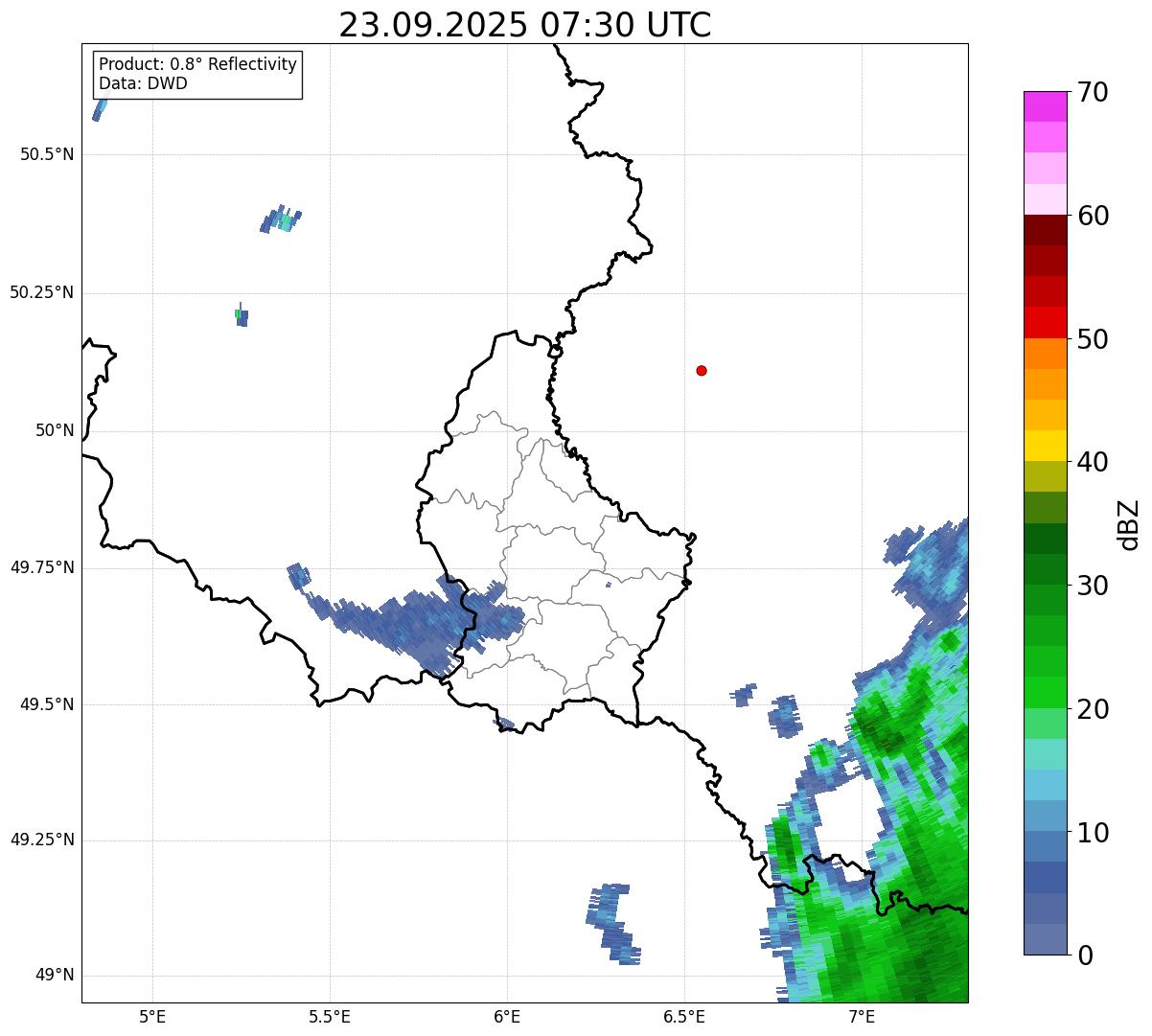1152x1036 pixels.
Task: Click the colorbar tick label '60'
Action: [1093, 216]
